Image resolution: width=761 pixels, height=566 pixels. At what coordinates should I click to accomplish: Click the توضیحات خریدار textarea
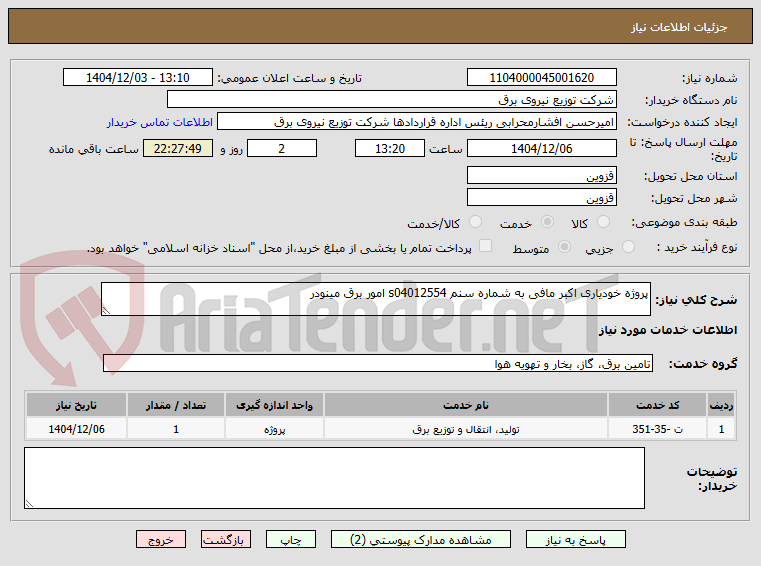[x=334, y=478]
